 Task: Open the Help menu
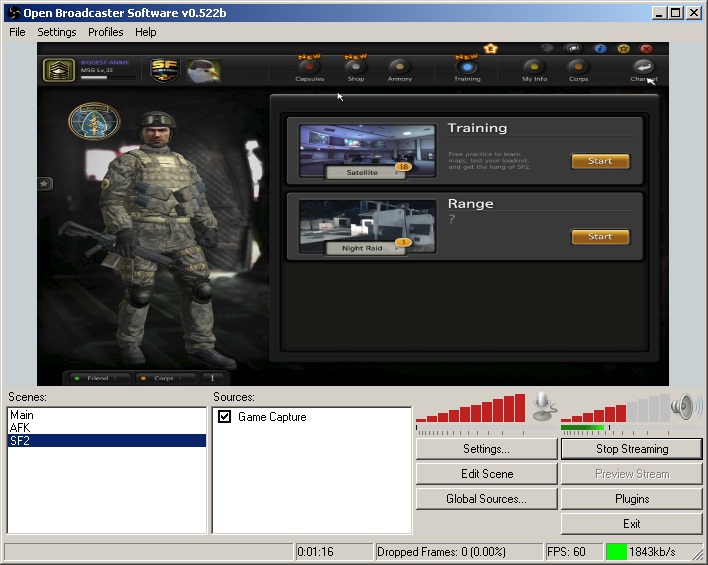coord(146,32)
